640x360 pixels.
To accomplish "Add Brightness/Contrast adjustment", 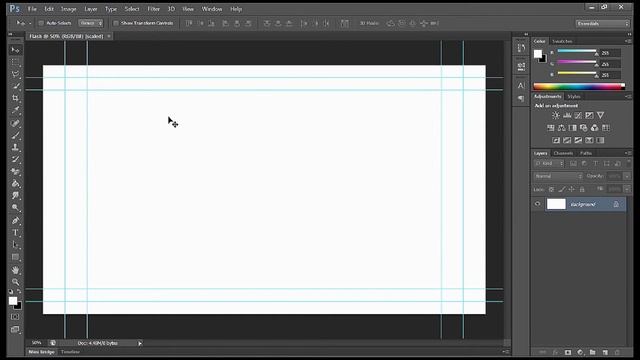I will 556,116.
